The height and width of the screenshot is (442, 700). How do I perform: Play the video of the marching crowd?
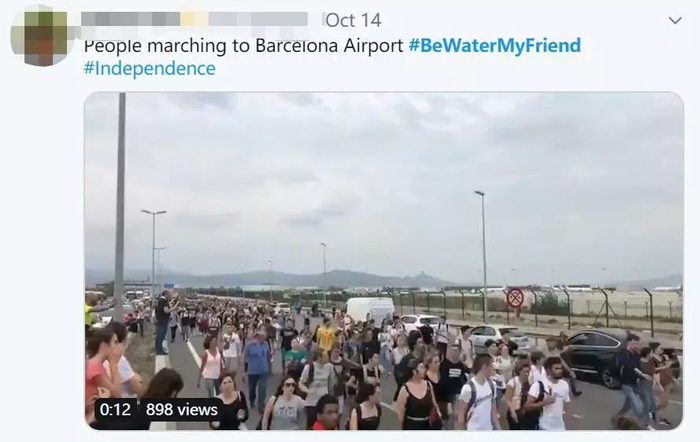pyautogui.click(x=384, y=261)
